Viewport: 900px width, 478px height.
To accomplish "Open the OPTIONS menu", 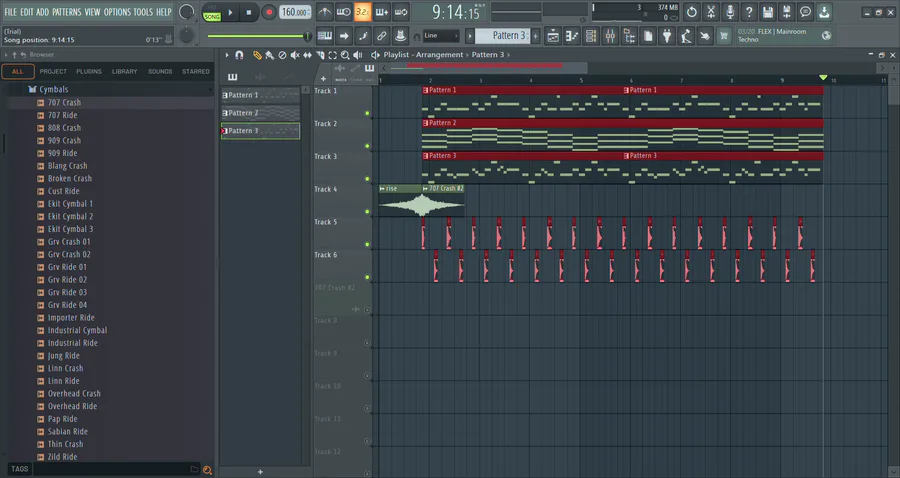I will pos(117,12).
